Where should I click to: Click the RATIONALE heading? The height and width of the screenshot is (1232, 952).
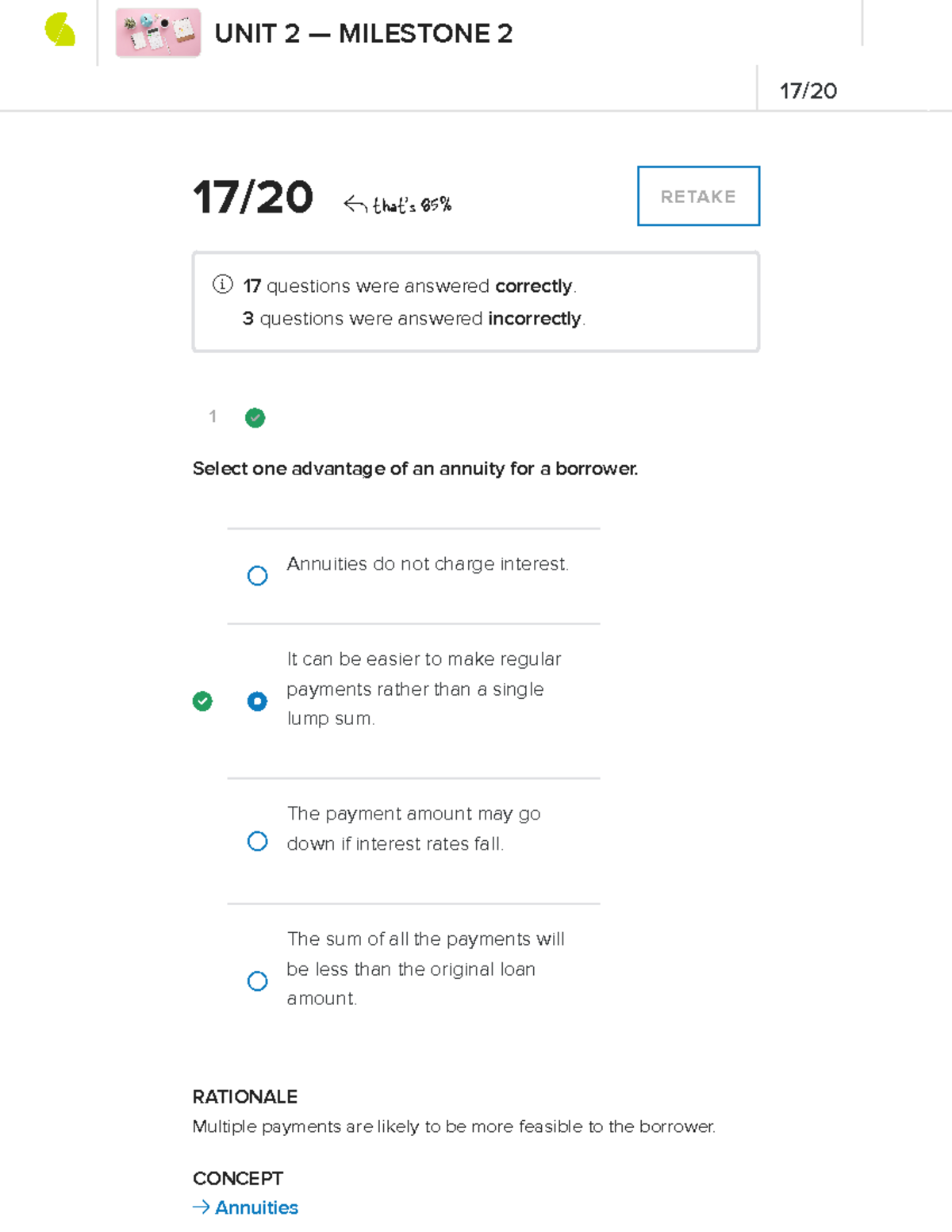coord(245,1097)
